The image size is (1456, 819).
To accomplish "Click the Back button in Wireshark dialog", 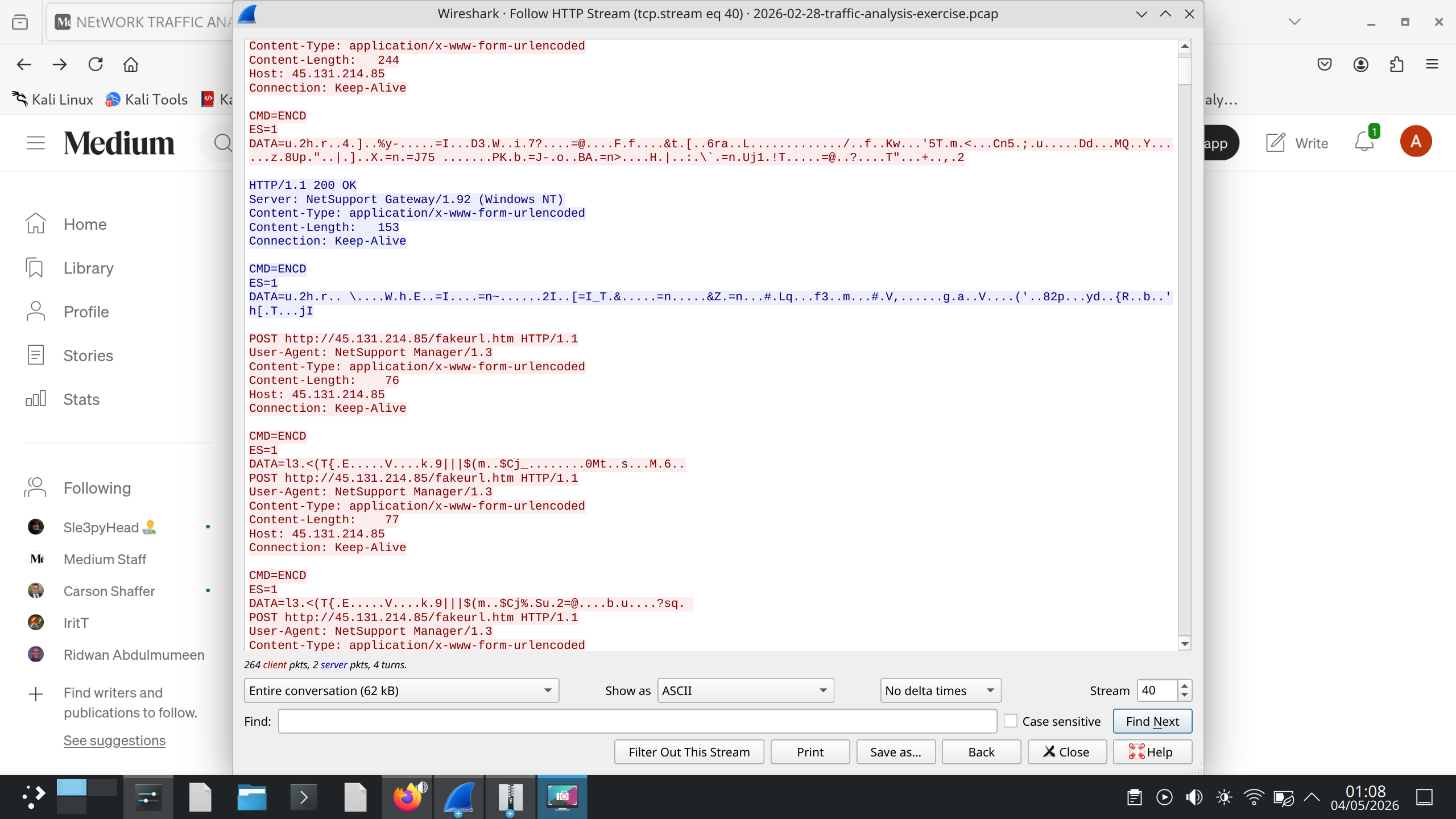I will (x=982, y=752).
